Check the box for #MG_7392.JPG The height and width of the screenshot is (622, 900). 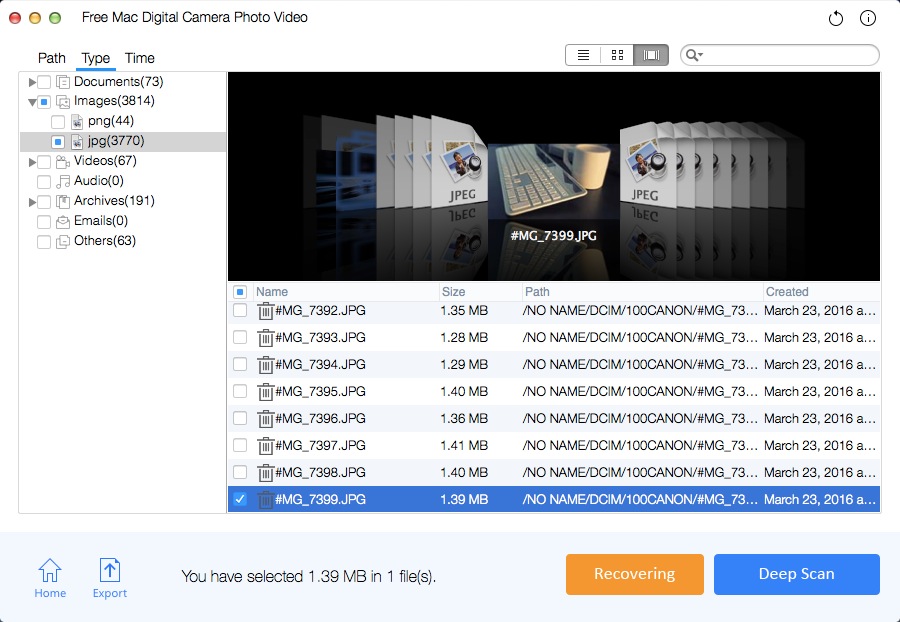click(x=240, y=310)
